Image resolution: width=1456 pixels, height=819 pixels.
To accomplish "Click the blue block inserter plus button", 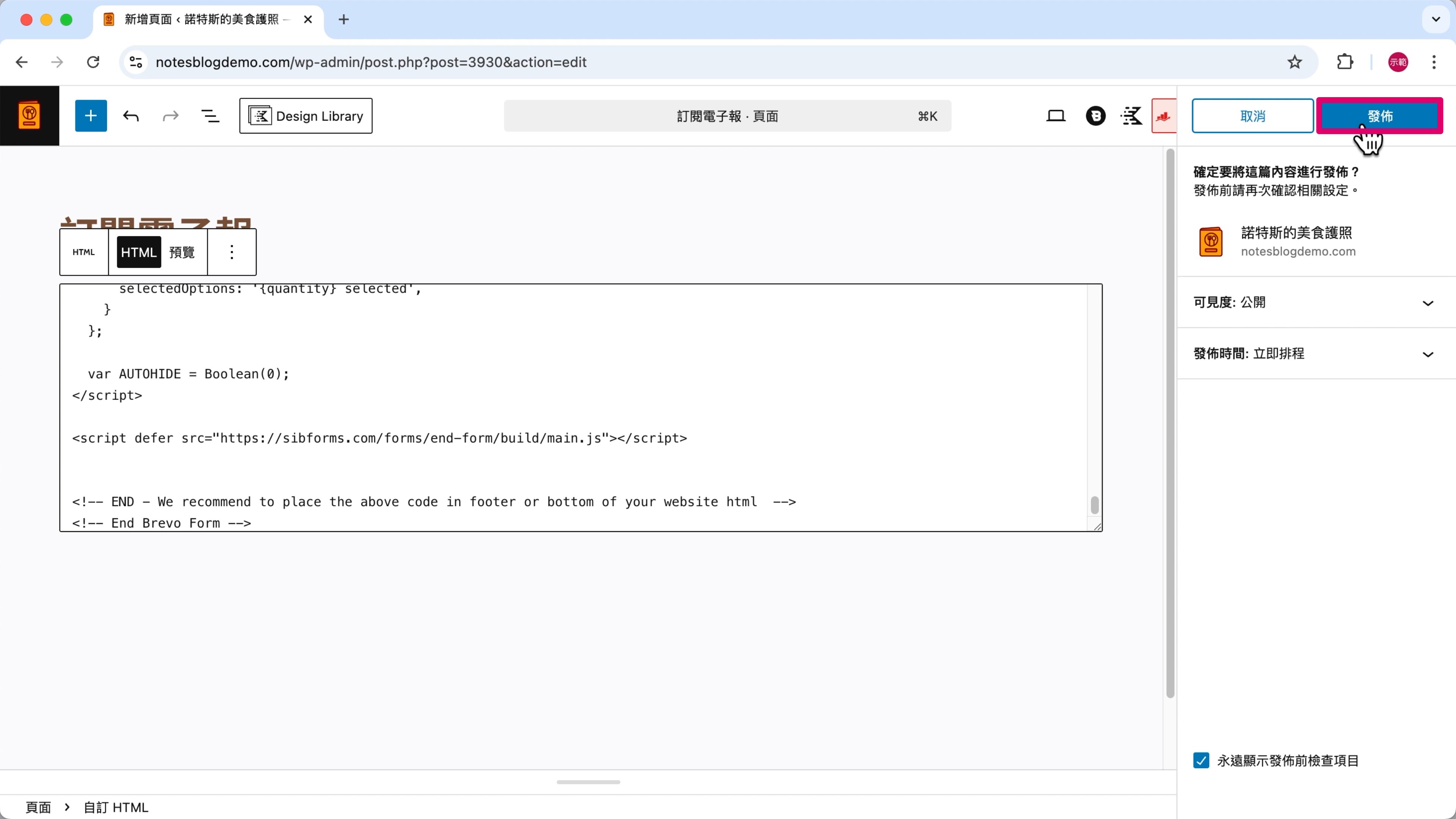I will [91, 116].
